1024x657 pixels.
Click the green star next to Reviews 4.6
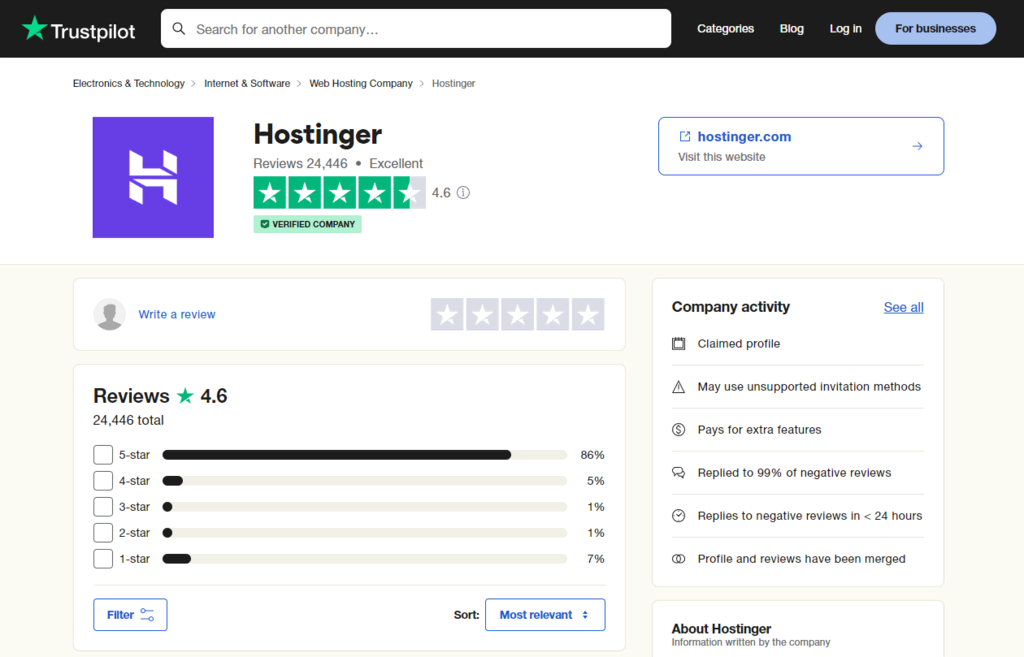pyautogui.click(x=185, y=395)
